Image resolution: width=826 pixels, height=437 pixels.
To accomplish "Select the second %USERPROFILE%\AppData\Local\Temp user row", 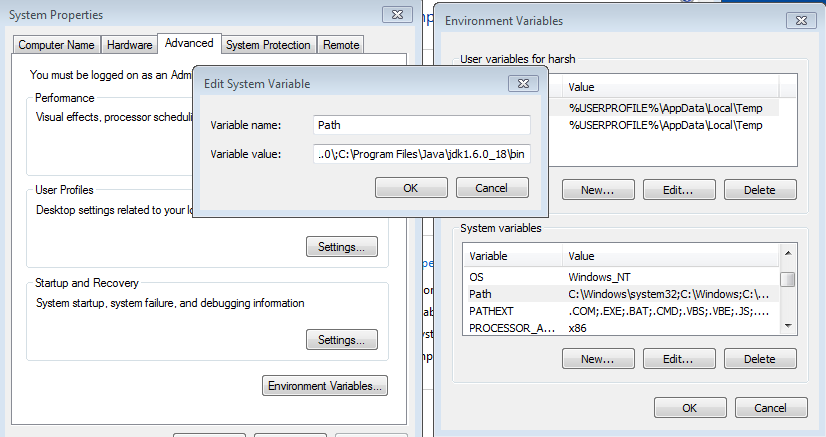I will (x=663, y=125).
